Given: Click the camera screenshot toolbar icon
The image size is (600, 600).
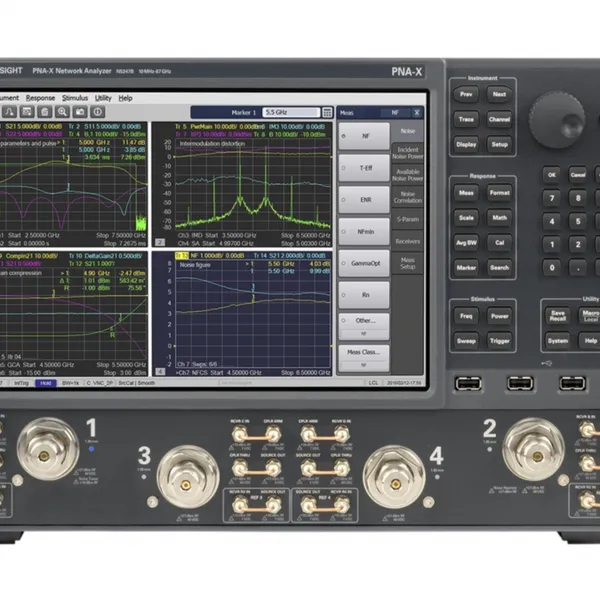Looking at the screenshot, I should point(80,112).
